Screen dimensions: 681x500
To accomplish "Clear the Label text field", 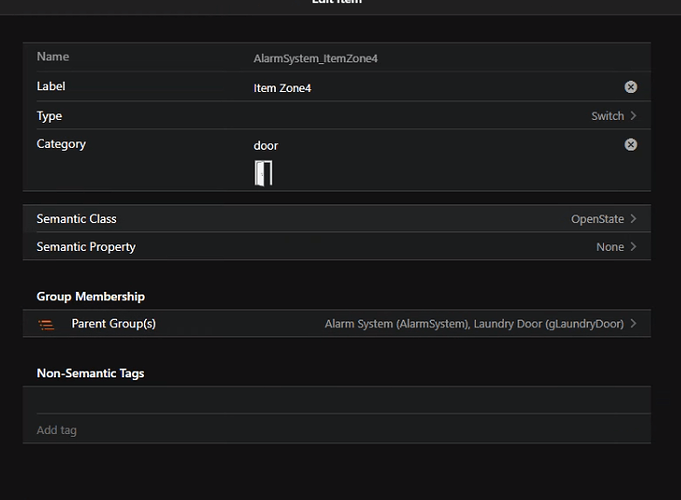I will pos(631,87).
